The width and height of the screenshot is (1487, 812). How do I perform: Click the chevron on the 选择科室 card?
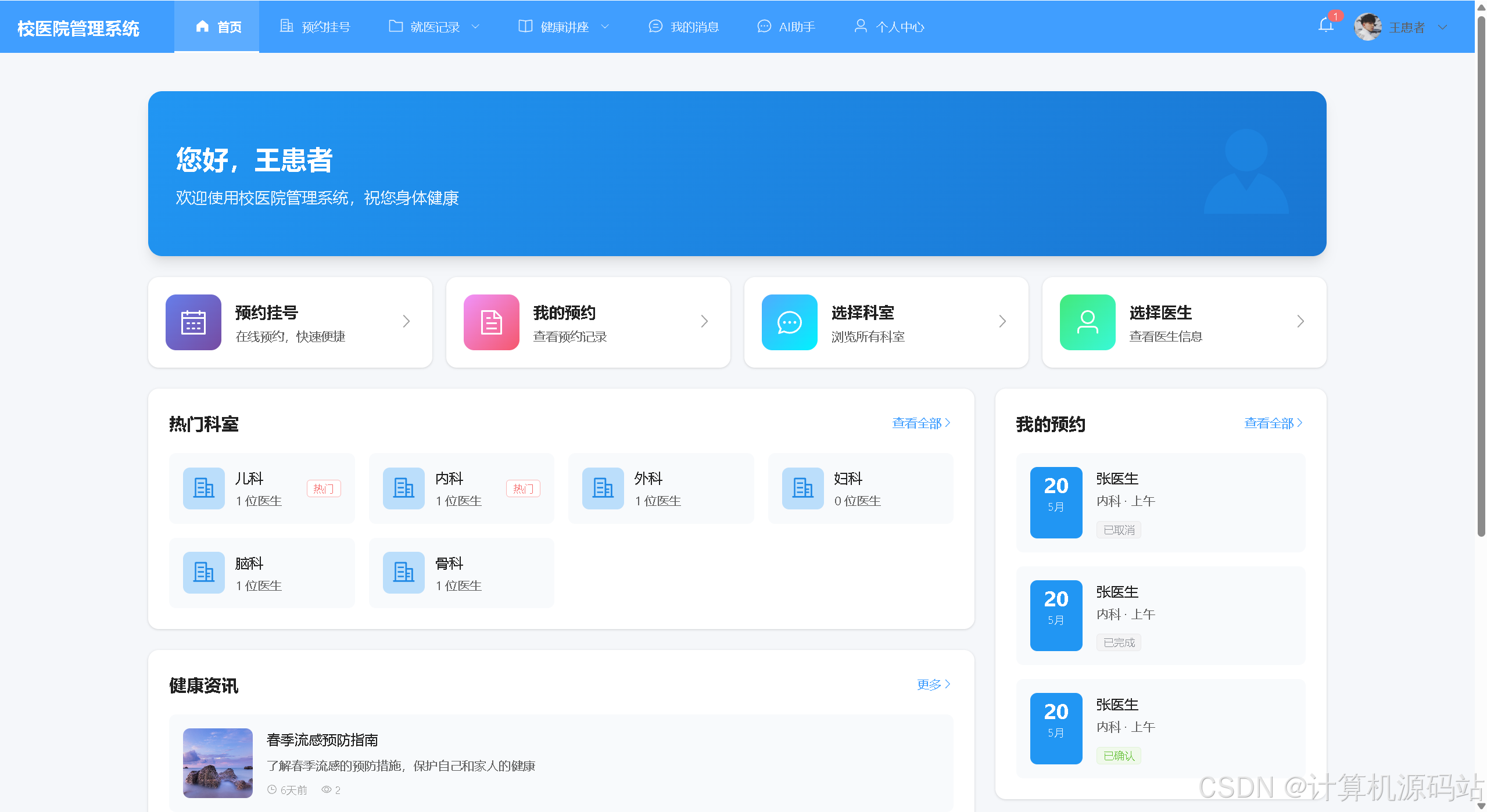pyautogui.click(x=1003, y=322)
